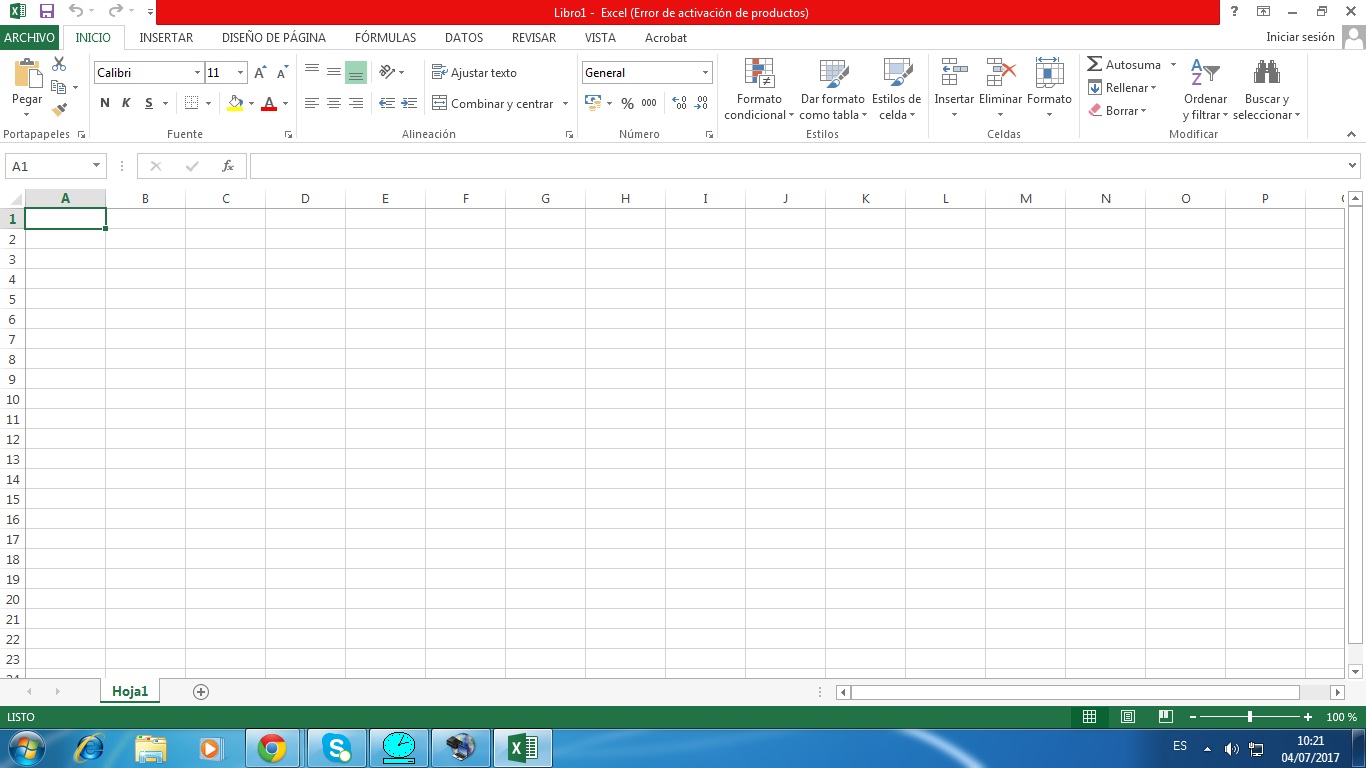This screenshot has width=1366, height=768.
Task: Click column D header
Action: [x=305, y=198]
